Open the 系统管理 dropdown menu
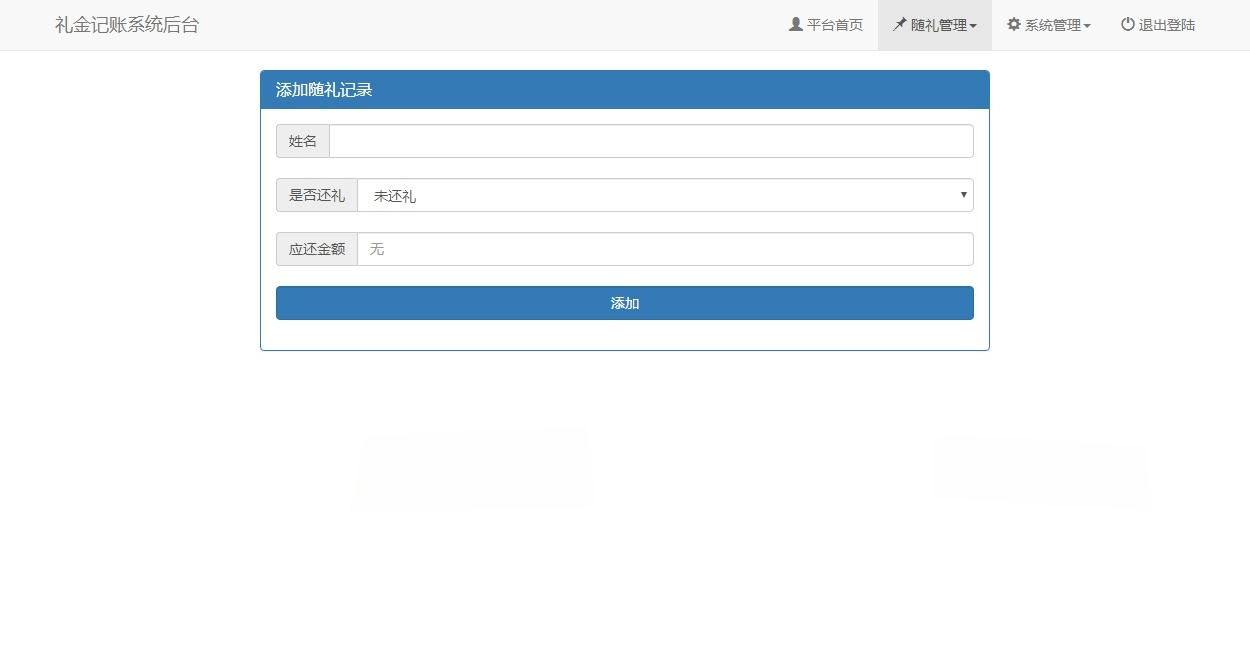 (1048, 24)
